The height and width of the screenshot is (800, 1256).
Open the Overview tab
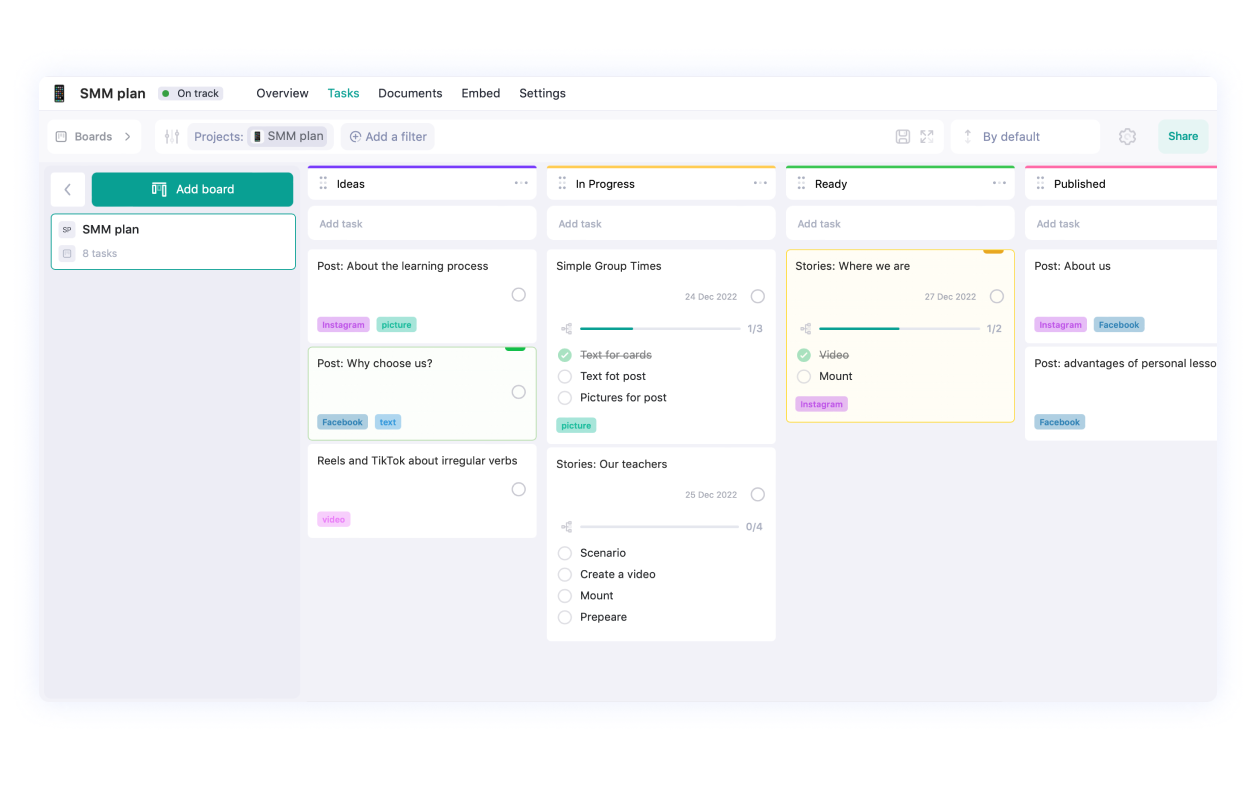282,93
